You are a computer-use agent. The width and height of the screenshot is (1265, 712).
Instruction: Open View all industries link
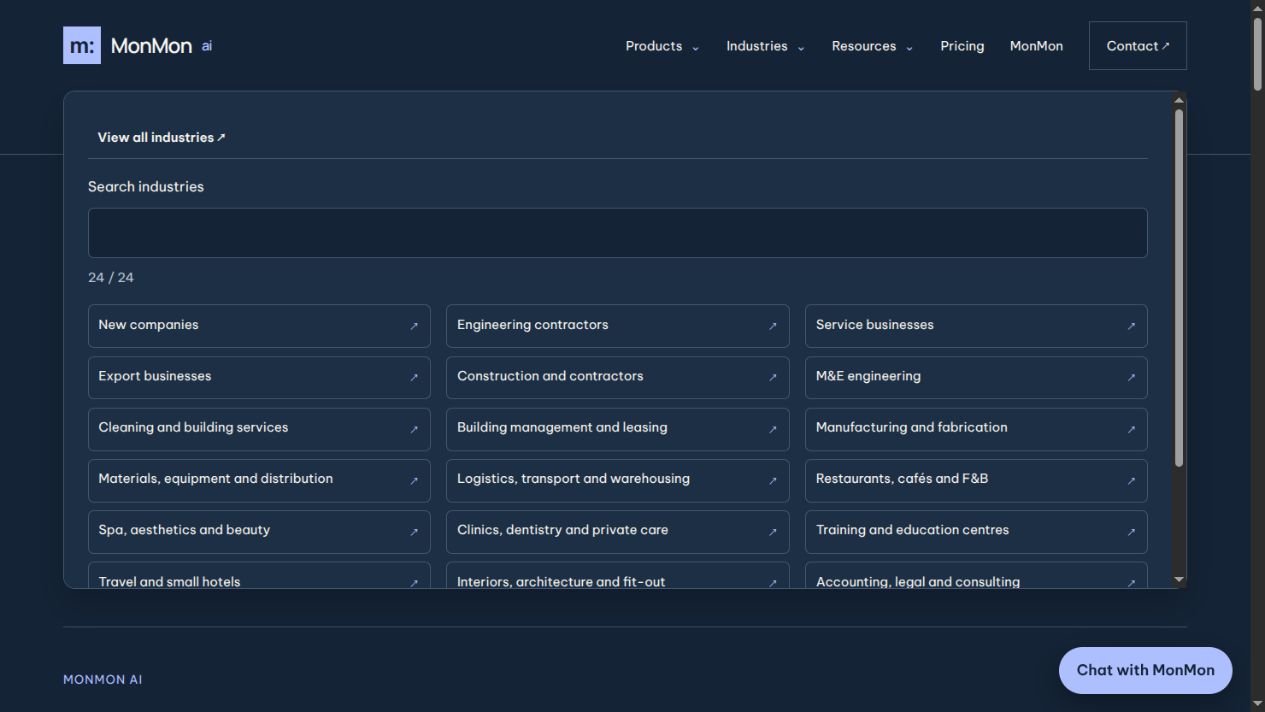click(x=162, y=137)
